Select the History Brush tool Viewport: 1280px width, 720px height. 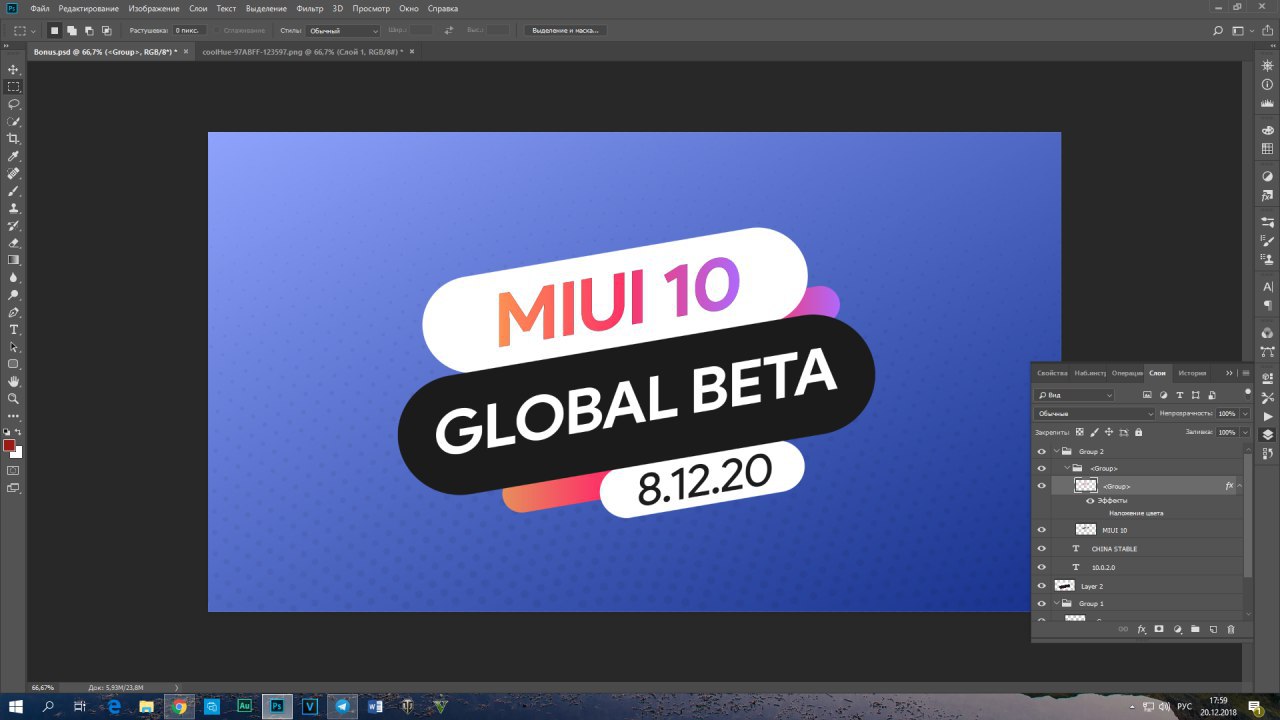14,226
